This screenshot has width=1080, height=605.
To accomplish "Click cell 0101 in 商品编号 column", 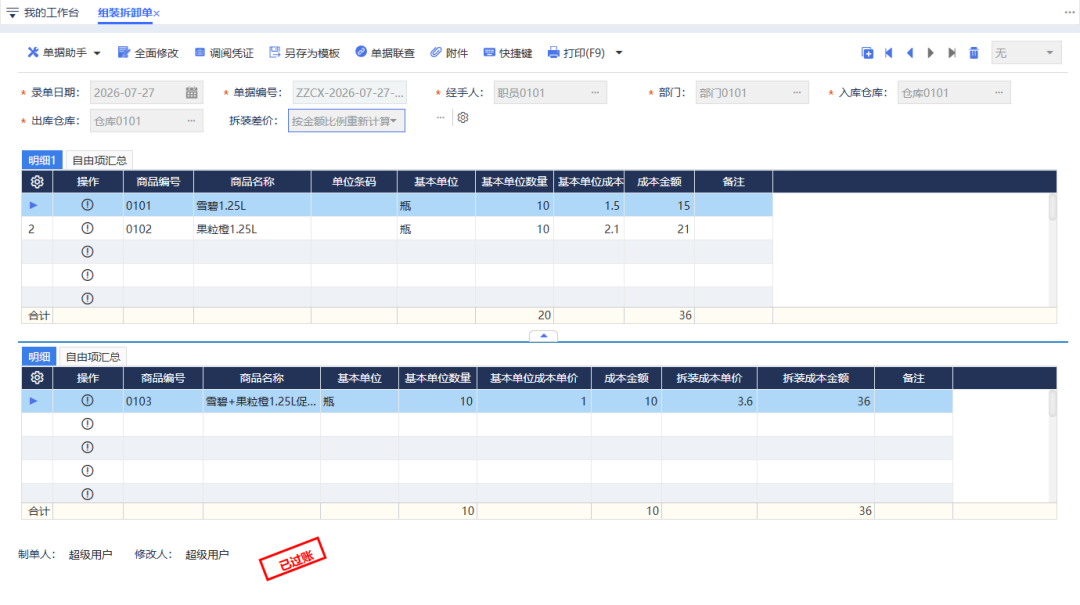I will pyautogui.click(x=158, y=205).
